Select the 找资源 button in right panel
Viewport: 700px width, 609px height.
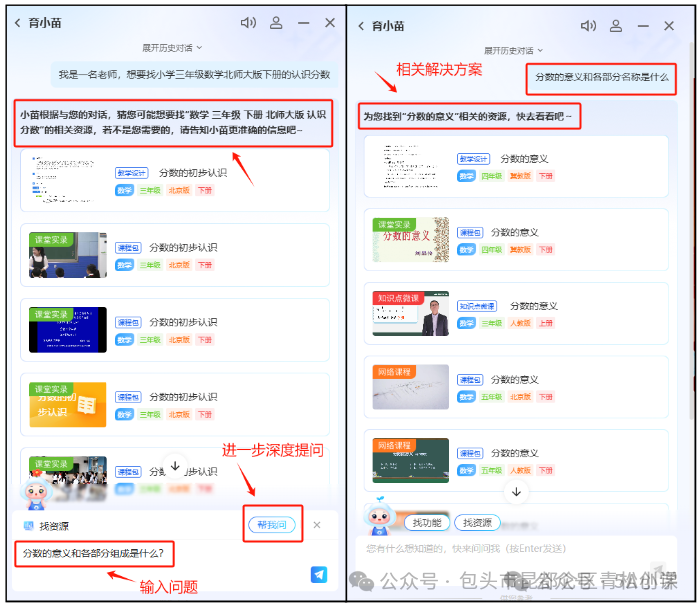point(477,522)
